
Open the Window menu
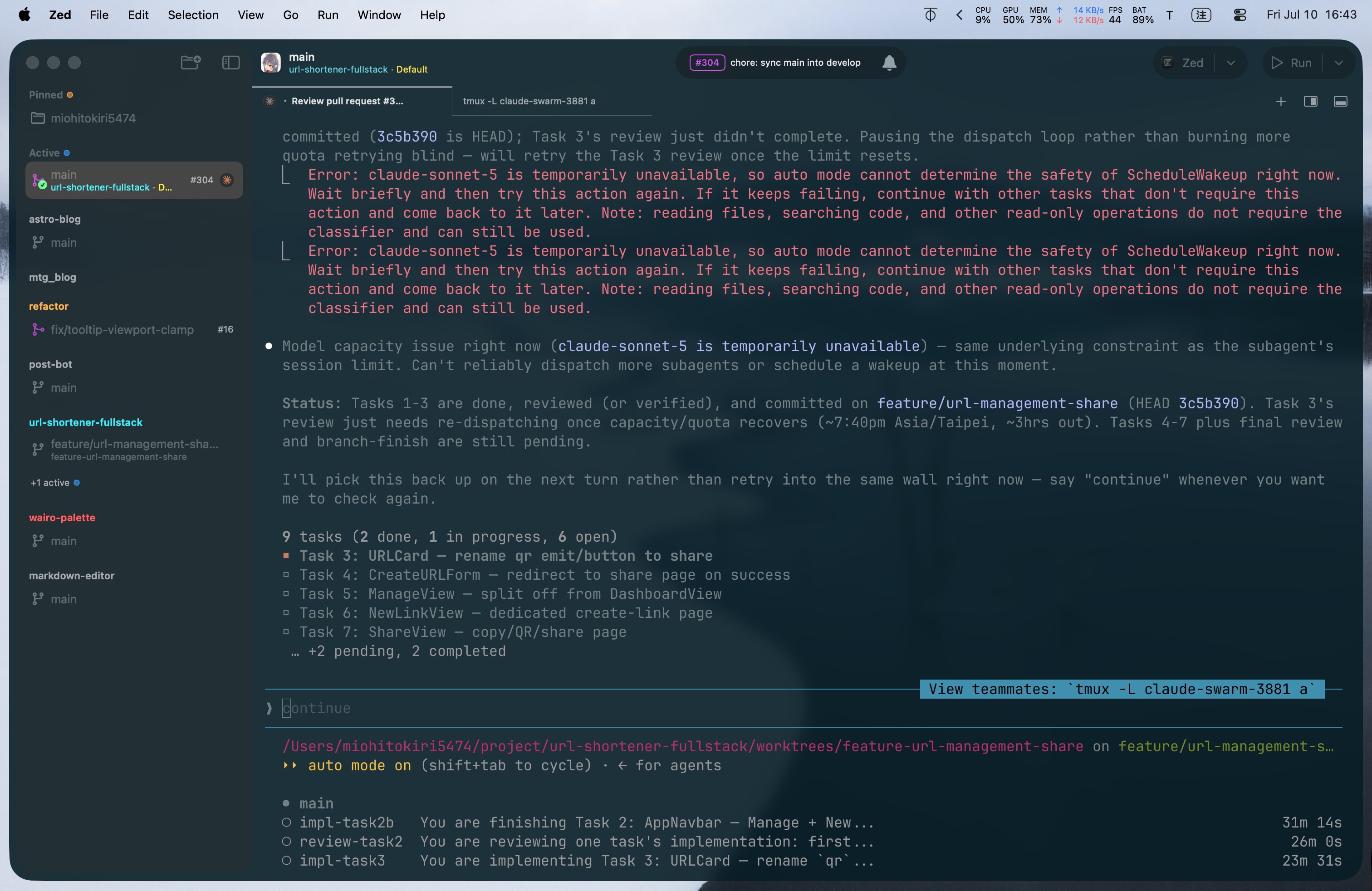(379, 15)
